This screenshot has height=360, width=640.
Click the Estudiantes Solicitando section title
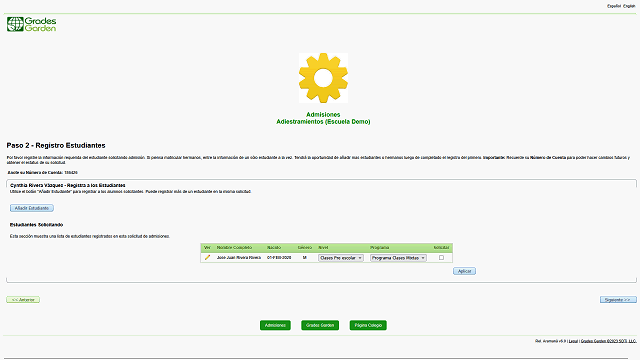click(36, 225)
